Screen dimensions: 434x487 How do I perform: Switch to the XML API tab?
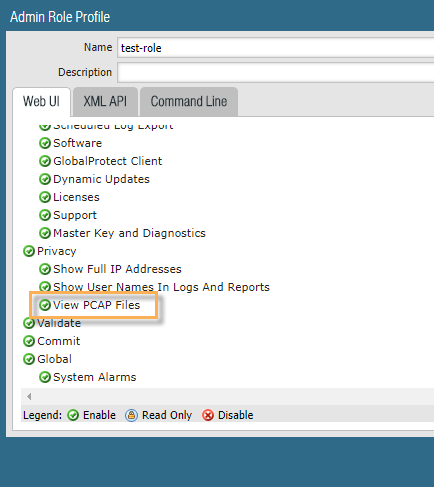click(105, 102)
